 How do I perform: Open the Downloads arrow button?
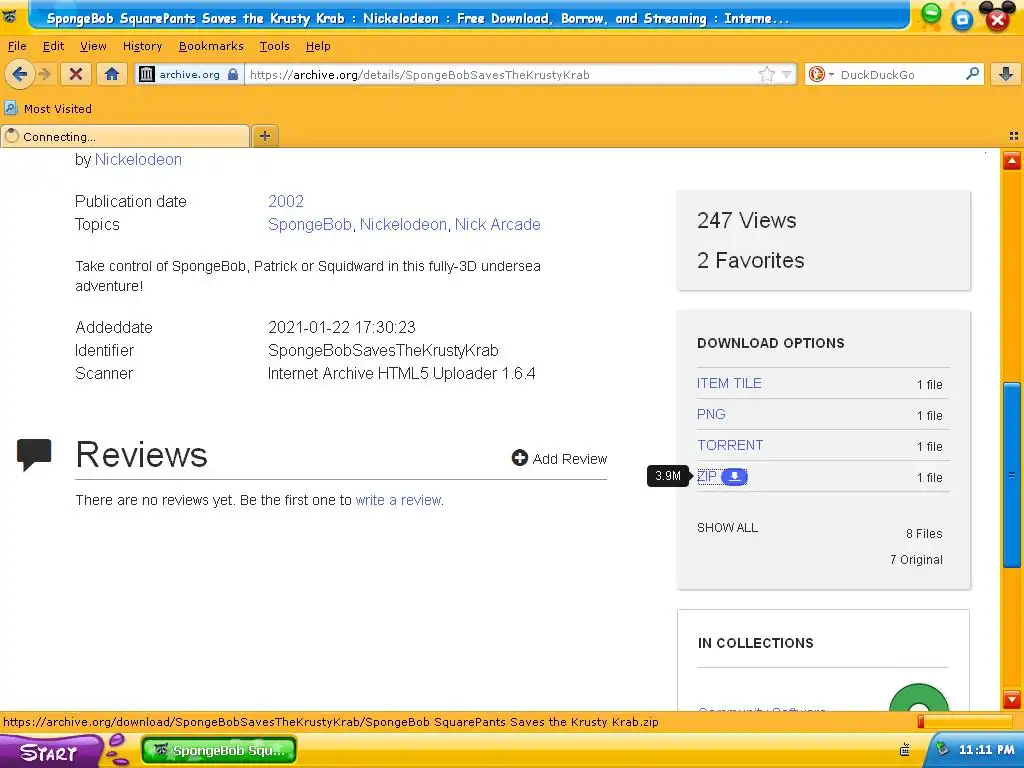pos(1006,74)
